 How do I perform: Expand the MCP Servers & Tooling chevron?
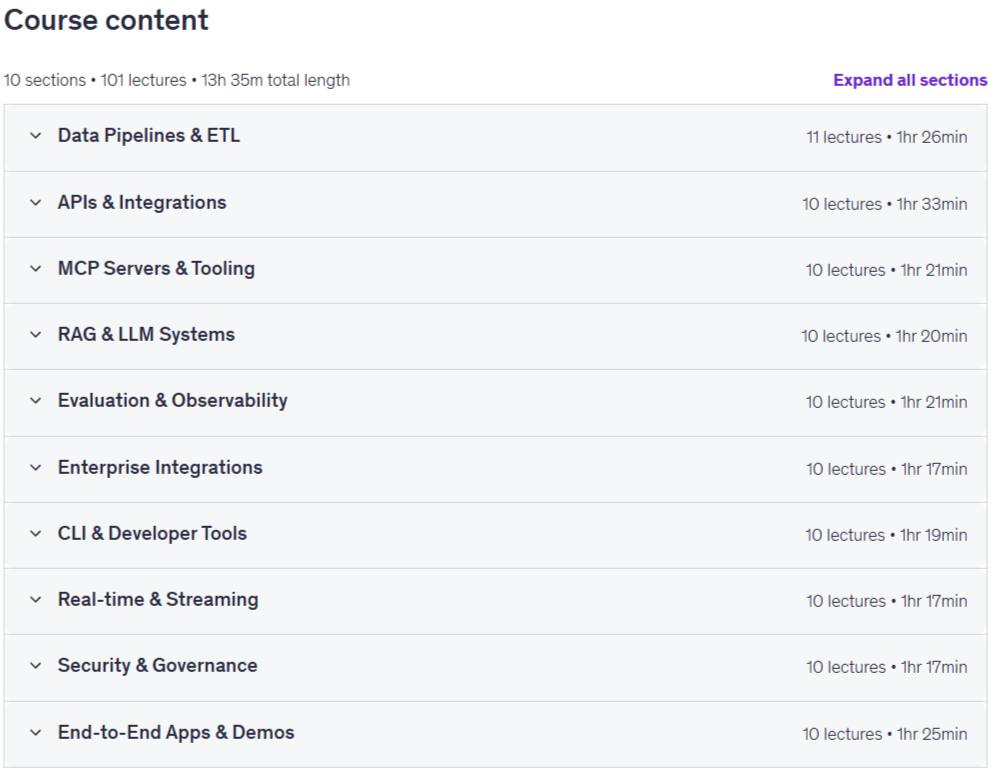35,269
